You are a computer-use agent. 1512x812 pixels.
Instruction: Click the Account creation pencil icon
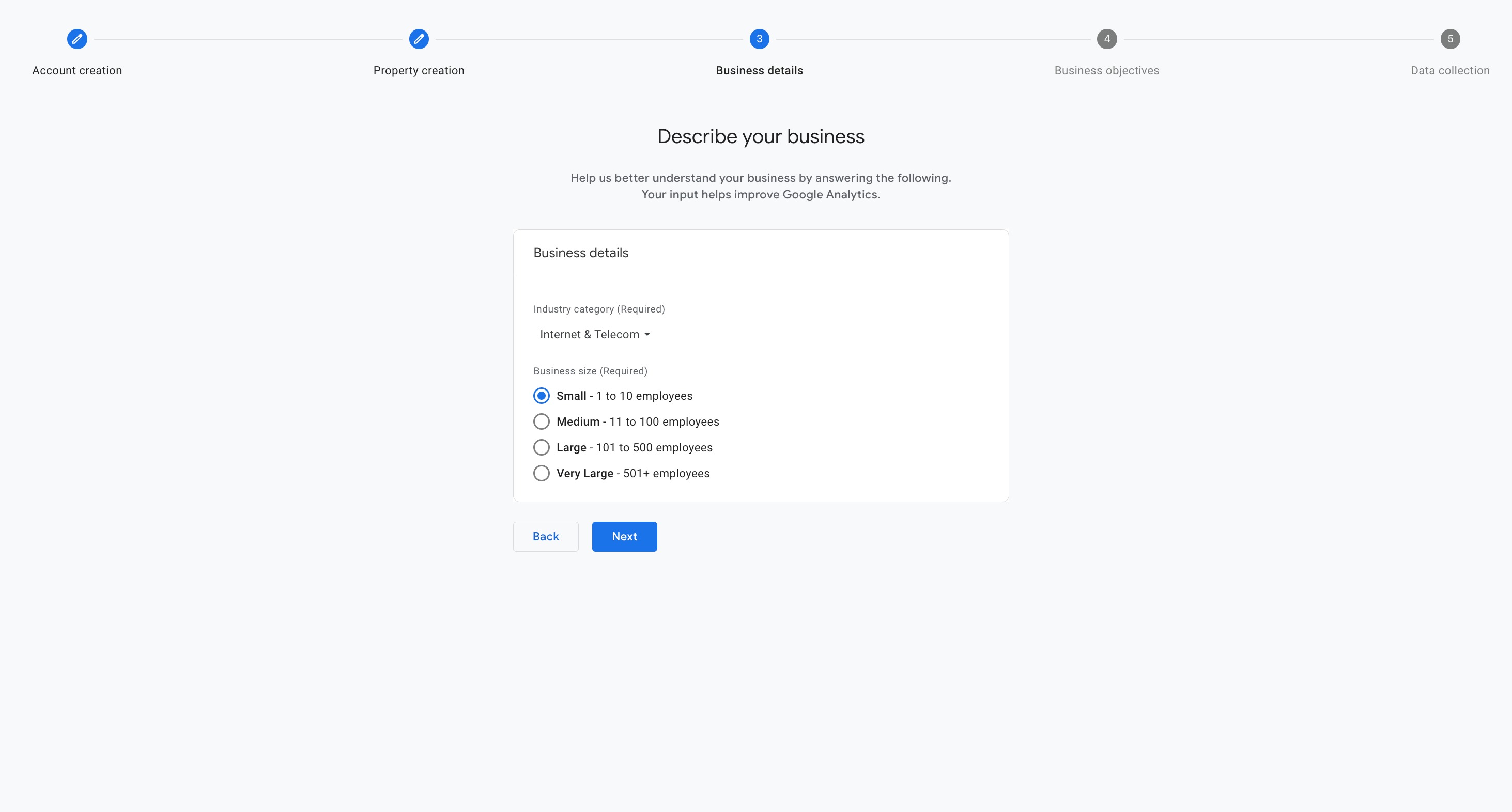[x=77, y=39]
